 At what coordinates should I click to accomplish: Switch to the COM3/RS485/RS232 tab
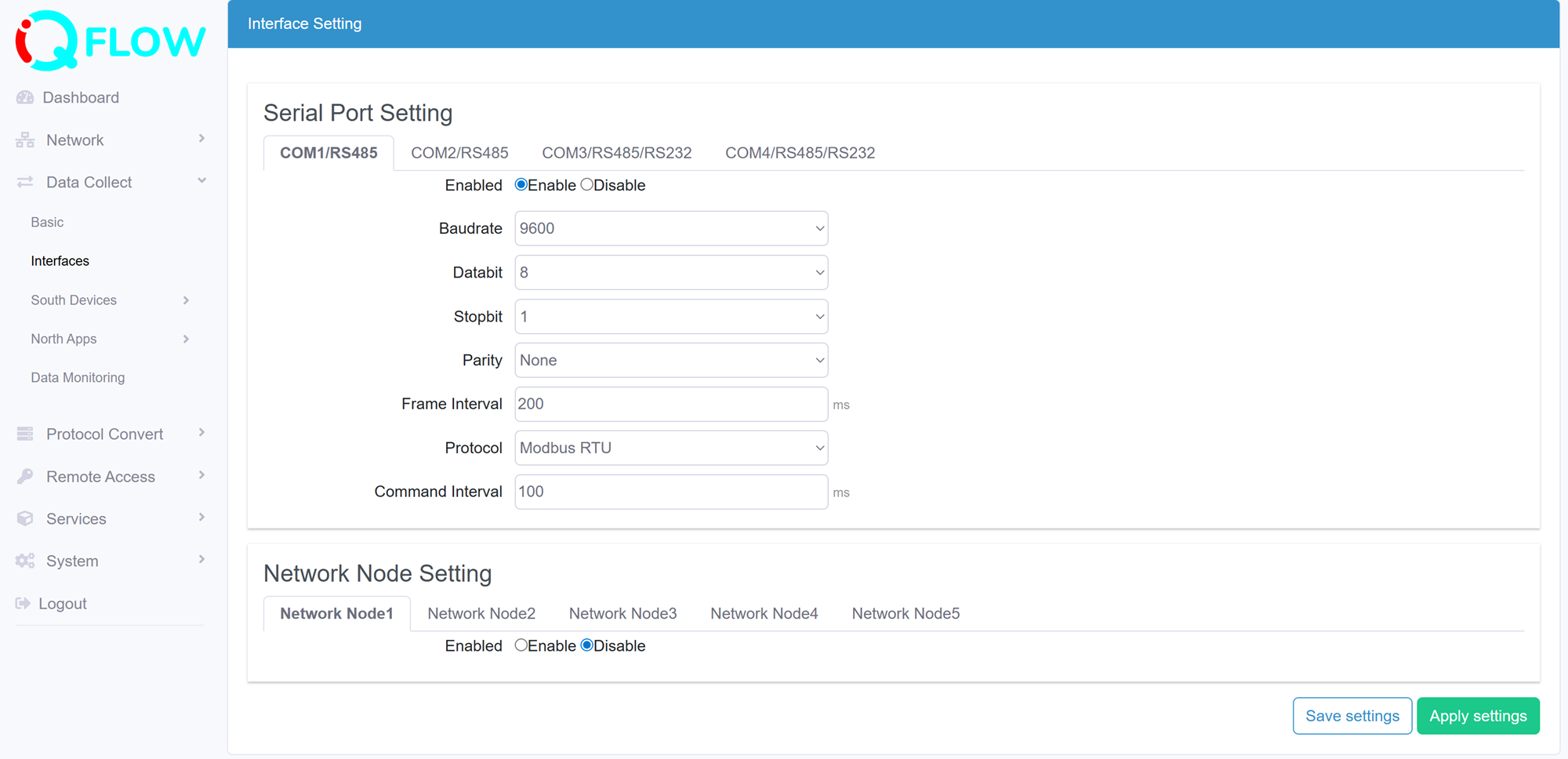616,153
